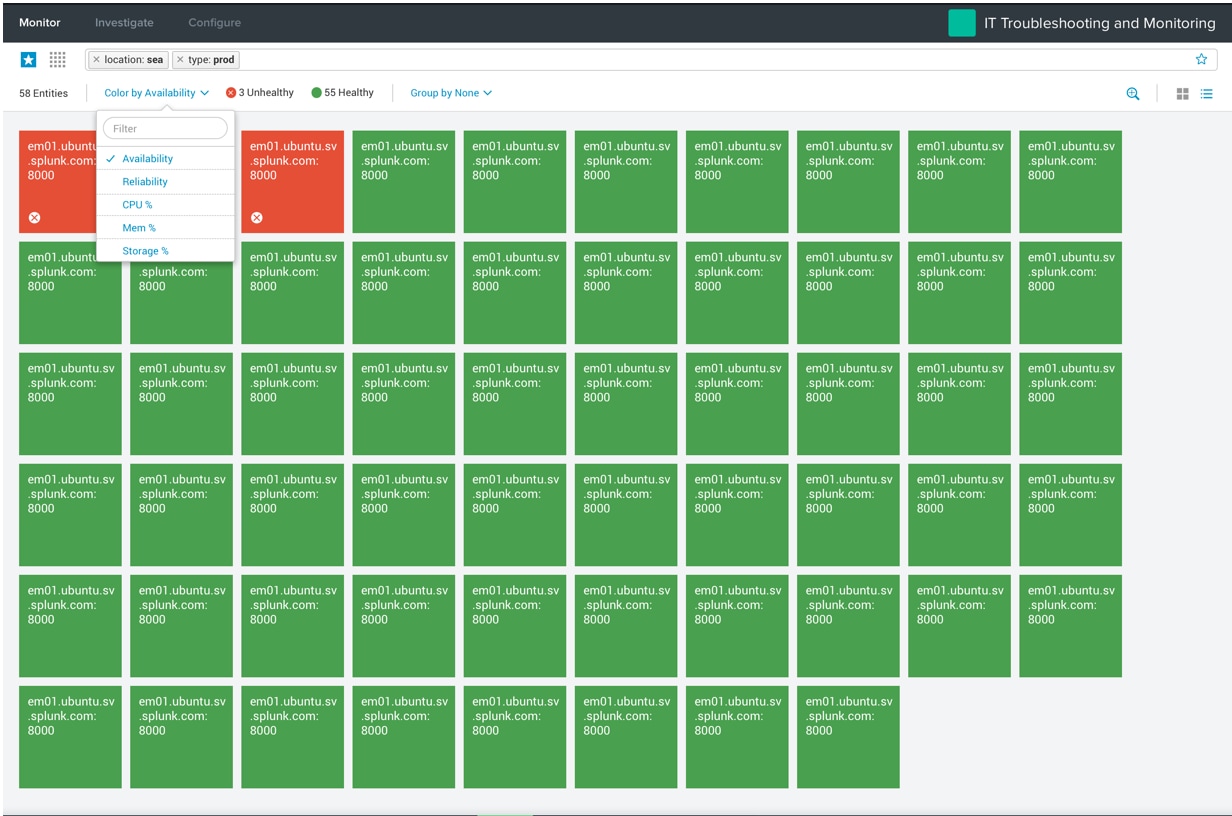
Task: Click the teal app logo square
Action: coord(962,23)
